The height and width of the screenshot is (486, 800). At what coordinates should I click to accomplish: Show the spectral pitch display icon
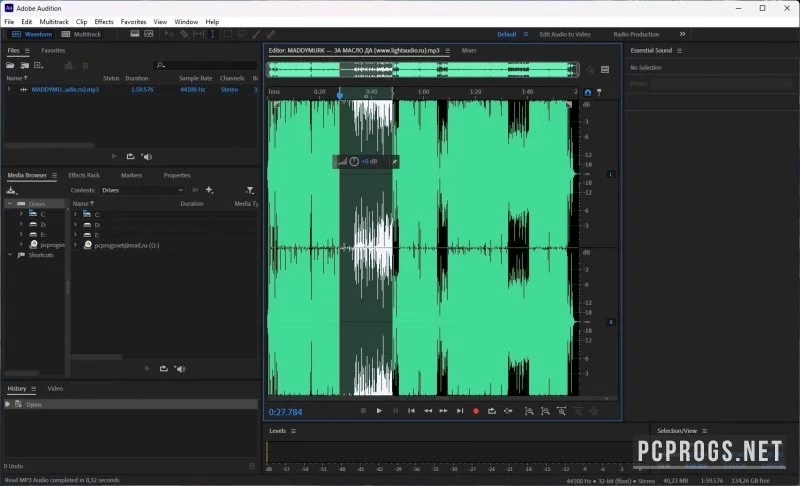(x=148, y=34)
